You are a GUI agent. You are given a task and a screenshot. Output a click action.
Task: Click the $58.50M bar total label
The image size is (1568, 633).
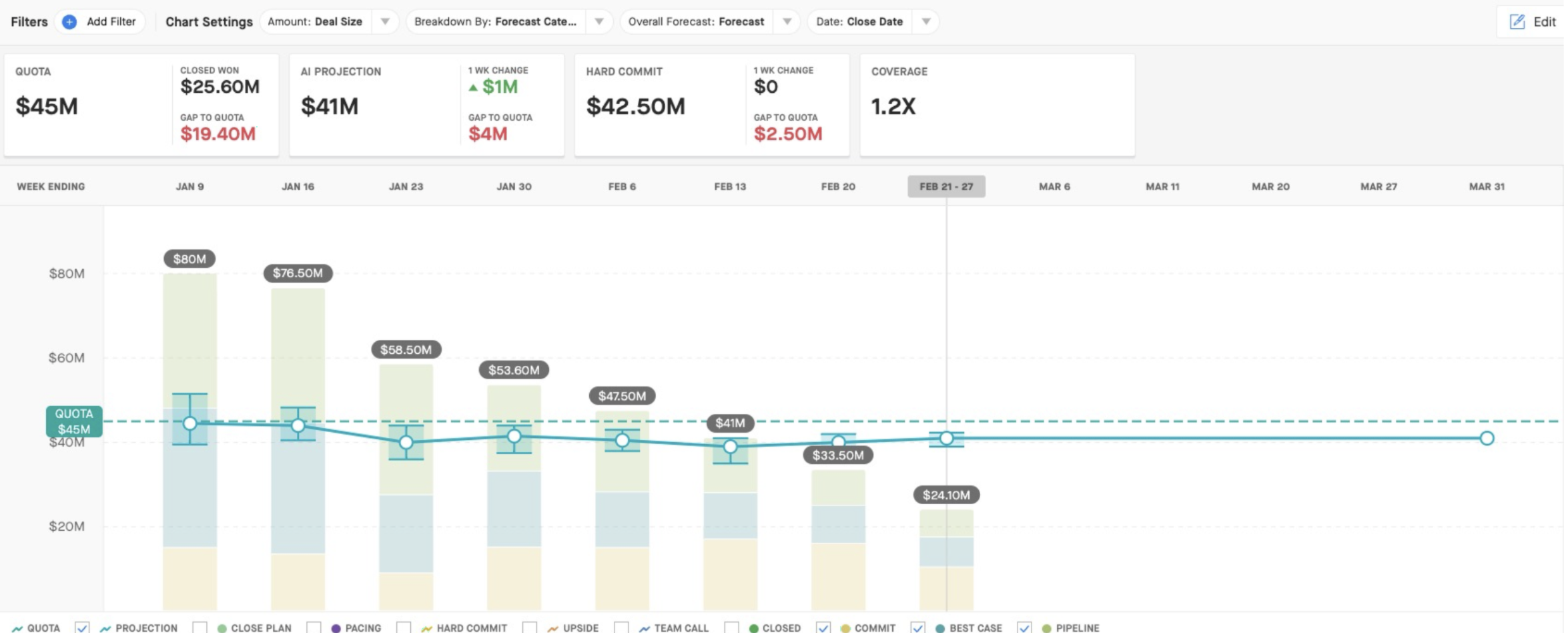(x=406, y=349)
